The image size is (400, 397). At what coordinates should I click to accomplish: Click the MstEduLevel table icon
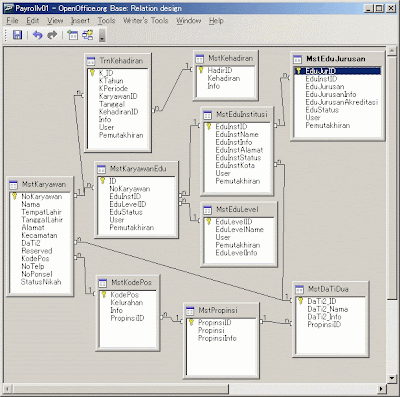pyautogui.click(x=207, y=210)
